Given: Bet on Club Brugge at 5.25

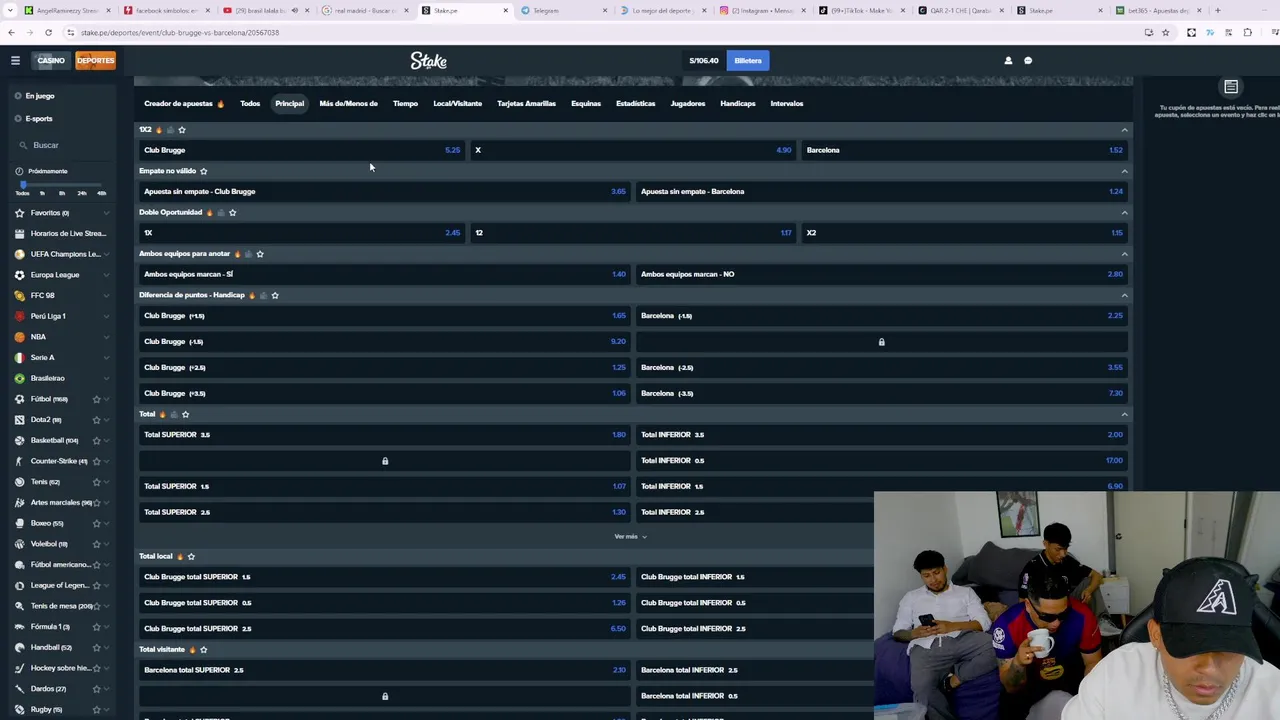Looking at the screenshot, I should pyautogui.click(x=301, y=150).
